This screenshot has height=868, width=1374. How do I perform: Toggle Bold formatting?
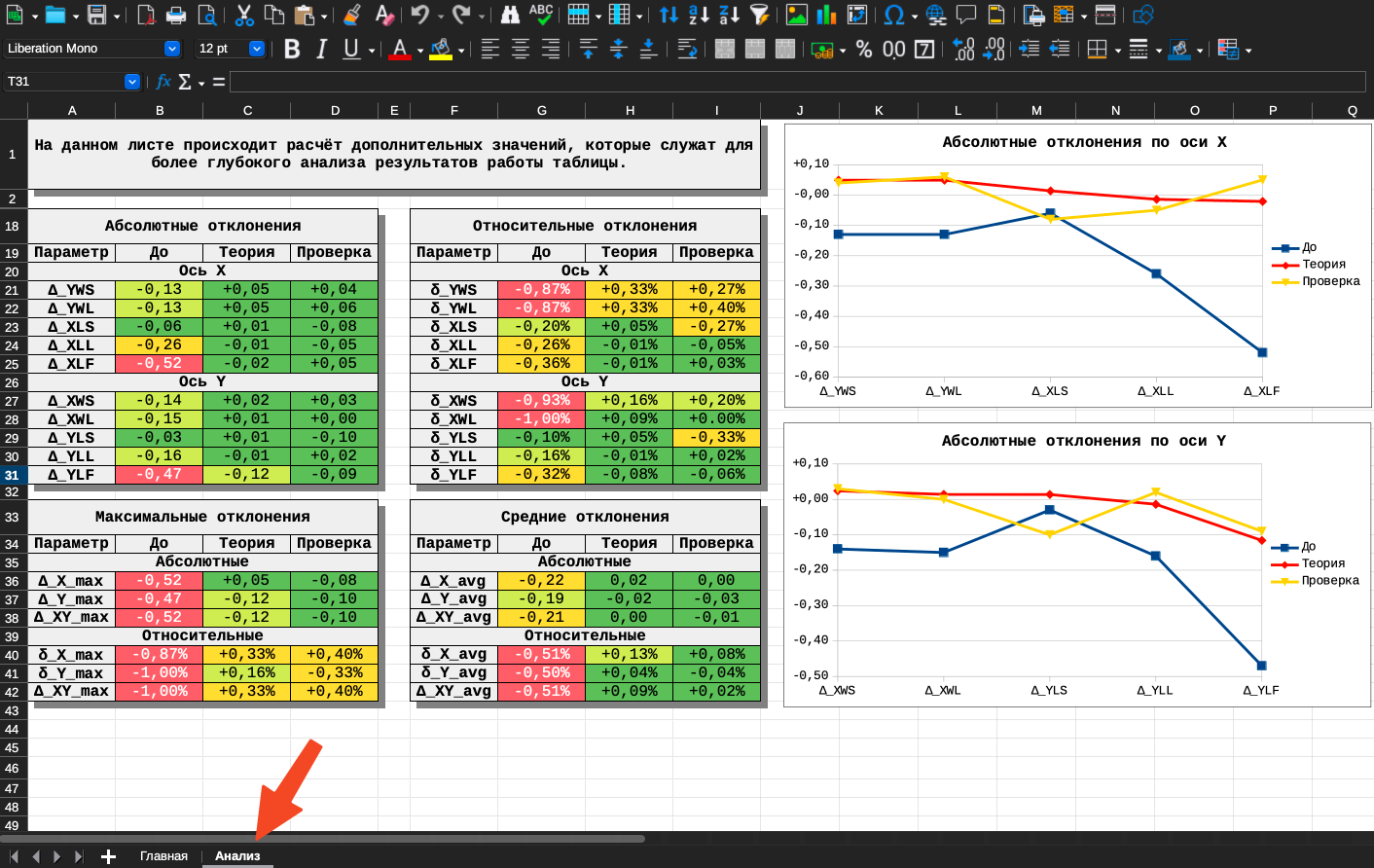tap(292, 49)
